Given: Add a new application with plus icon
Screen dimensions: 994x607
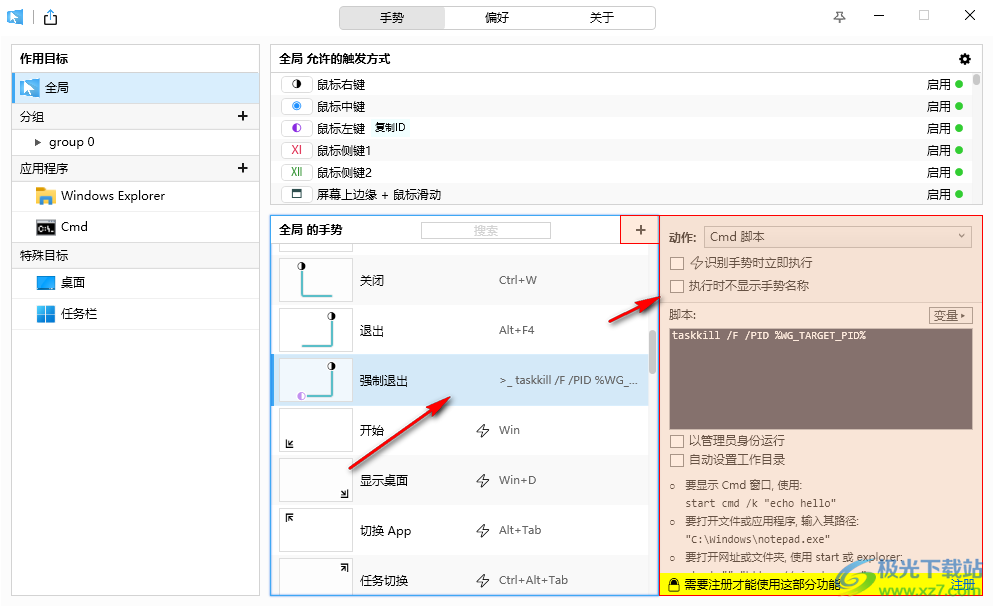Looking at the screenshot, I should (242, 168).
